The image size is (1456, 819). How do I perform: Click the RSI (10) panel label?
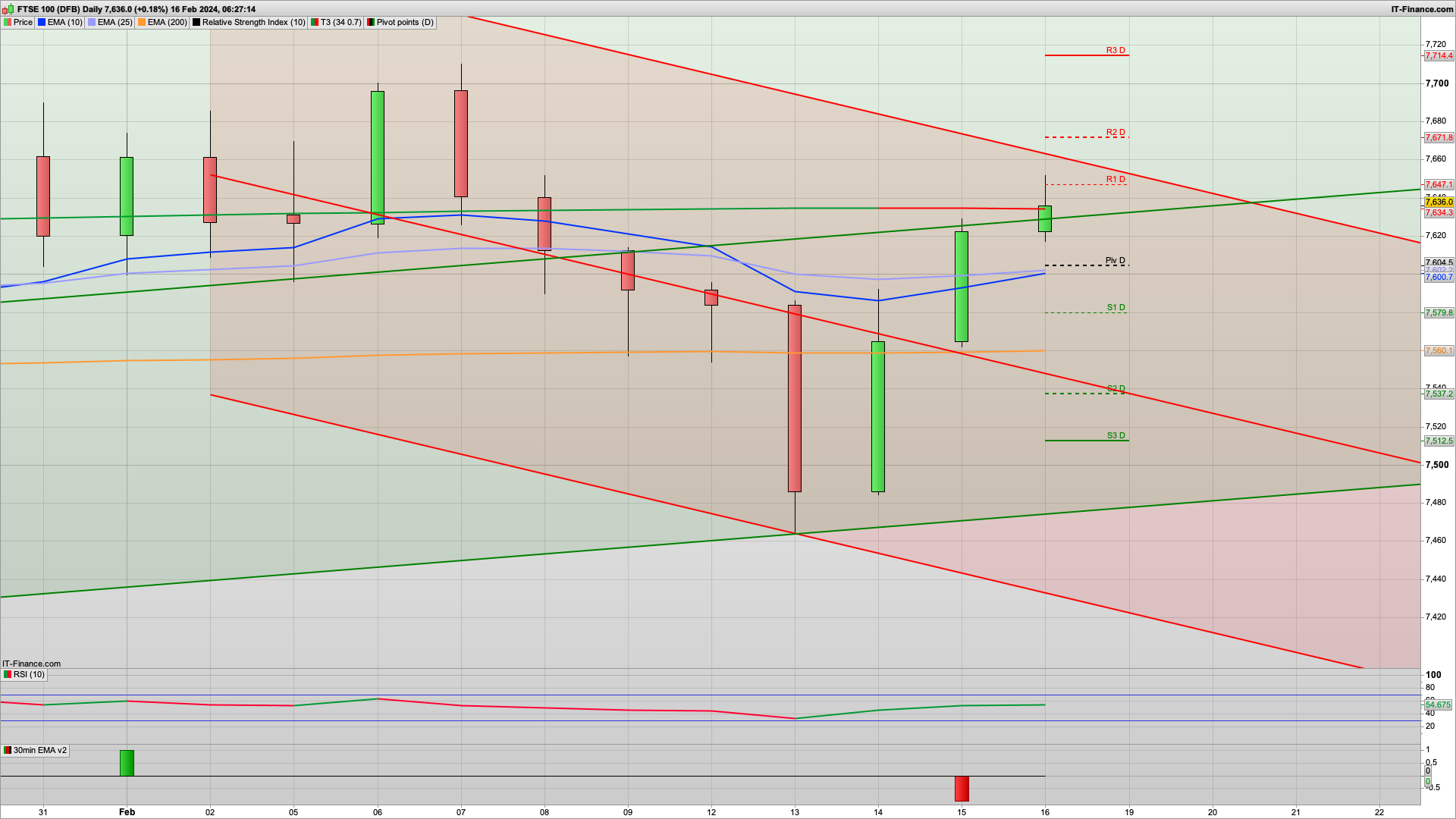(24, 674)
